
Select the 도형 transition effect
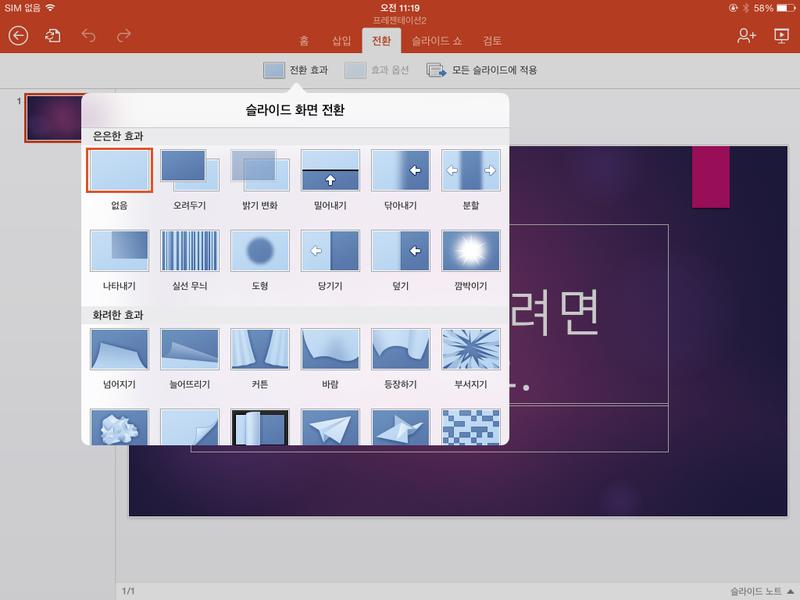pos(260,251)
